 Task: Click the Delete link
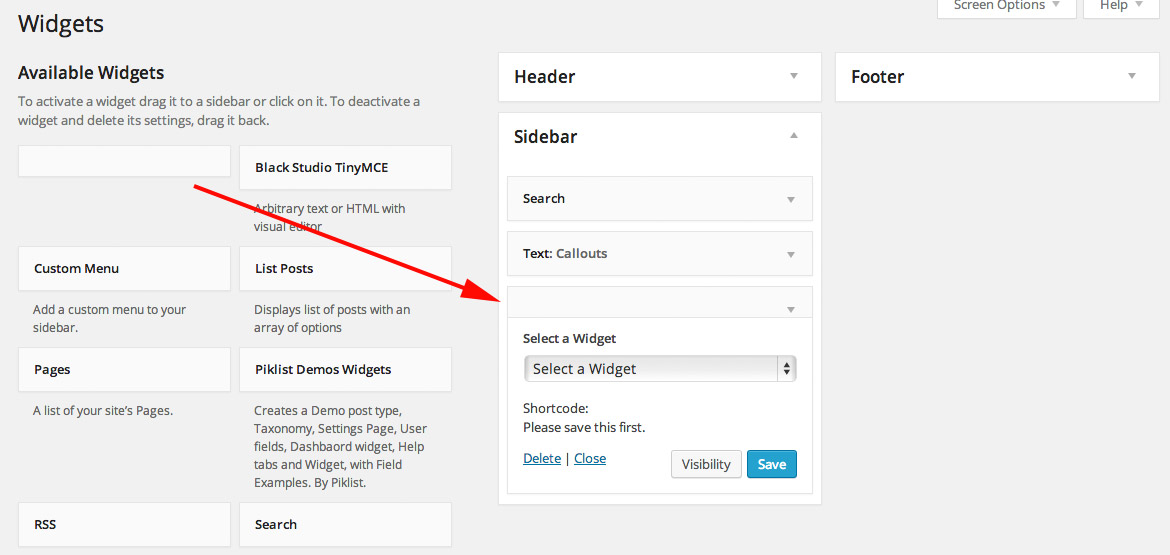click(542, 458)
